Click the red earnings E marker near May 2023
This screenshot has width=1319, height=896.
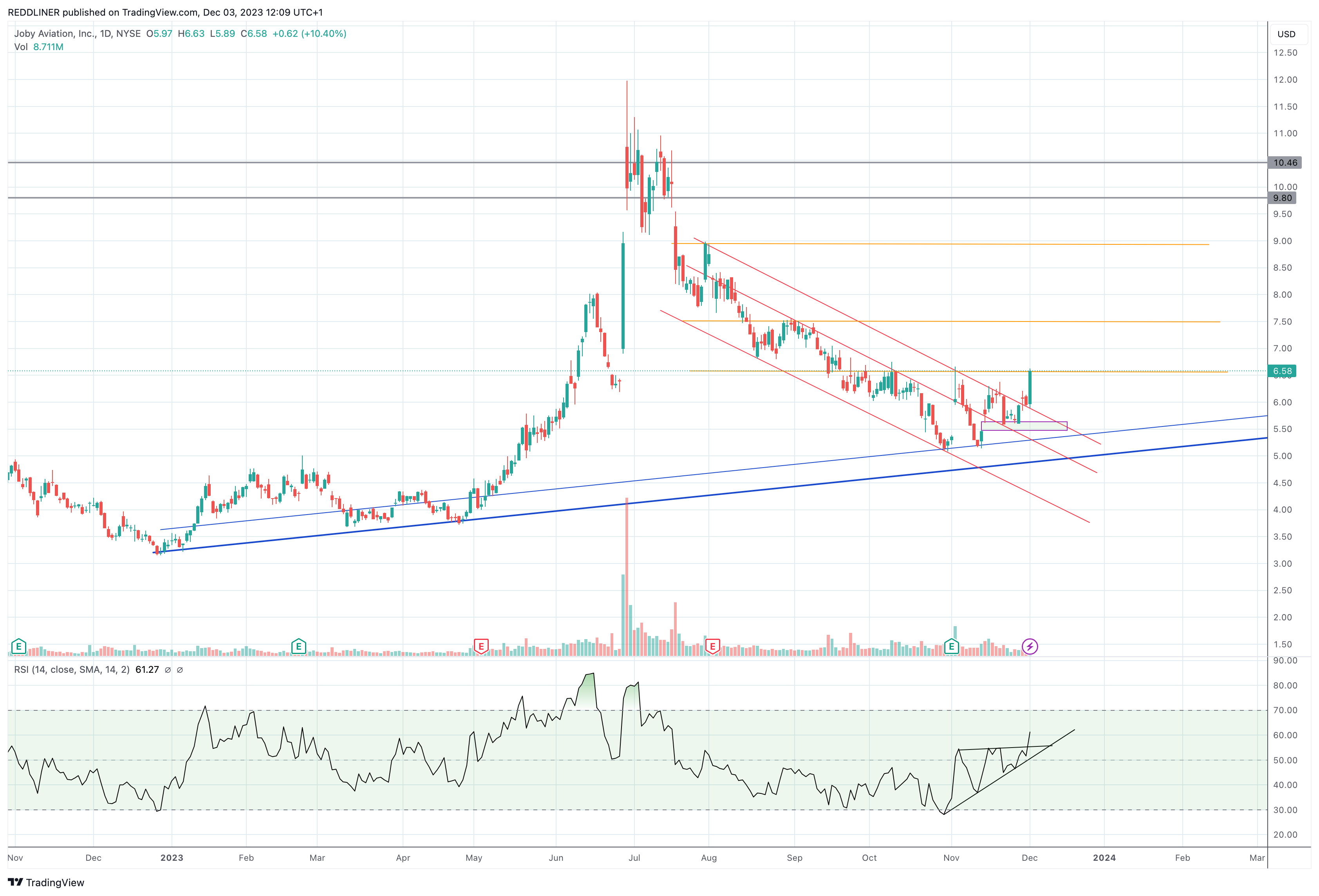(x=481, y=646)
